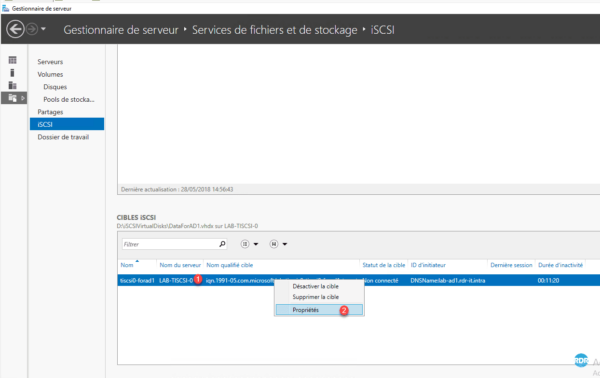Open Serveurs in the sidebar
Screen dimensions: 600x378
click(x=50, y=62)
